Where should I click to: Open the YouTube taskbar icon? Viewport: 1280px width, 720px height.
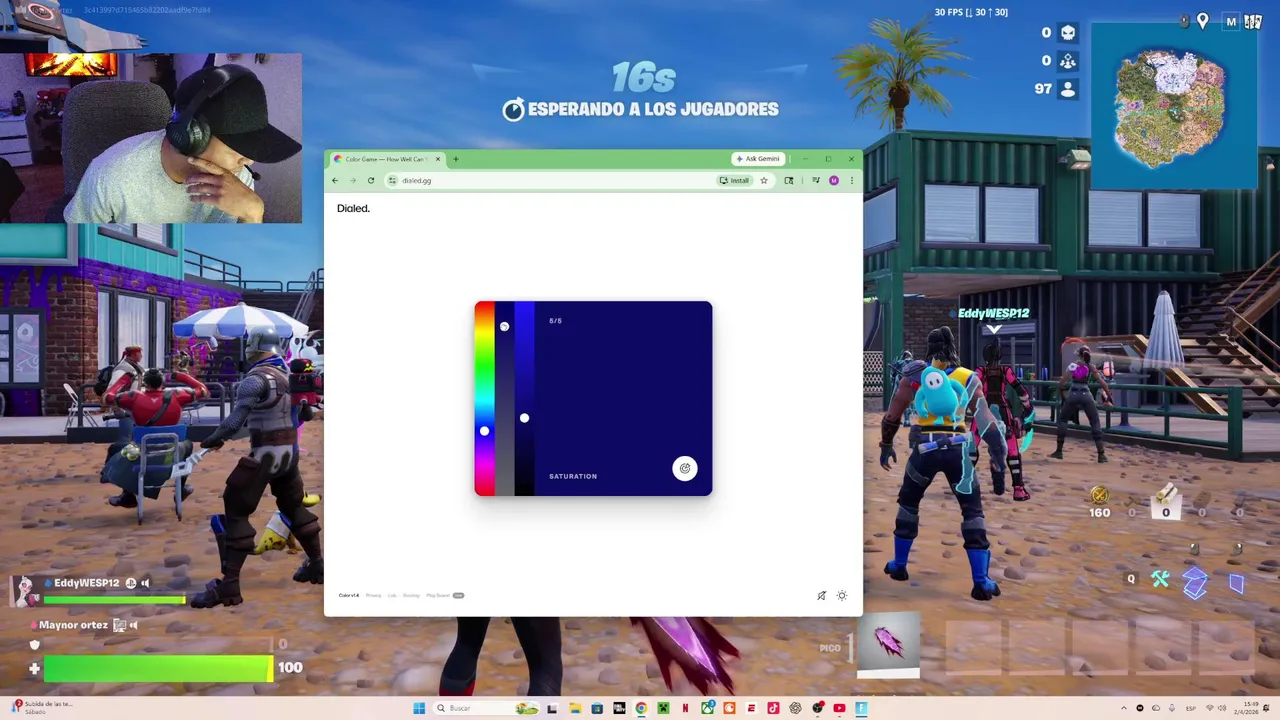pyautogui.click(x=839, y=708)
